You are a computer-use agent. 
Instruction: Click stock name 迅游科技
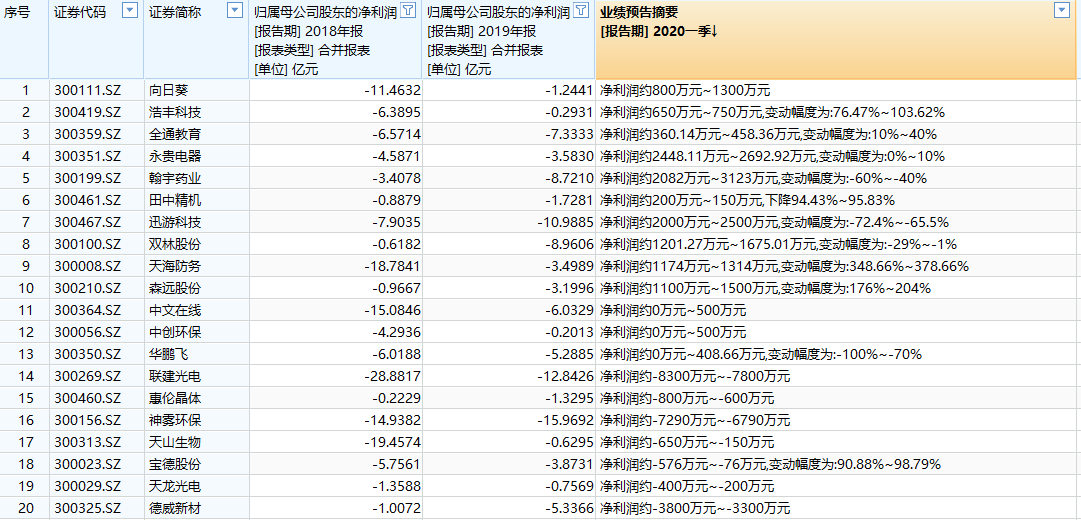click(x=175, y=222)
